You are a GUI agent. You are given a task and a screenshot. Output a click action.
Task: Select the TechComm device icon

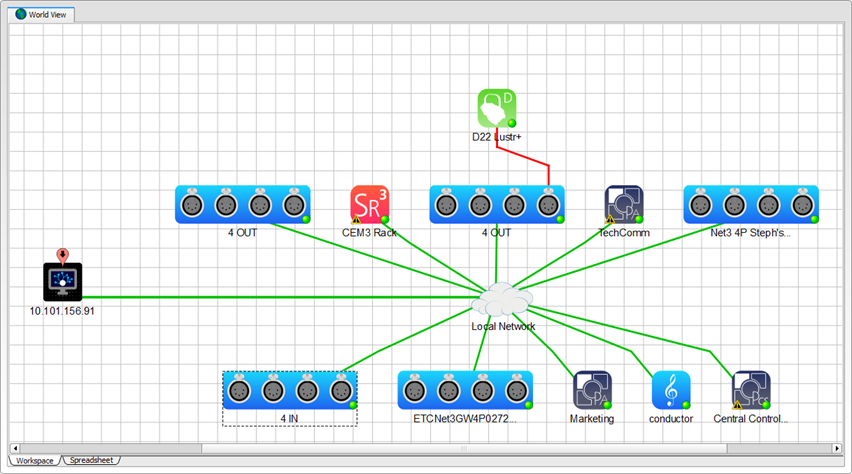point(623,204)
